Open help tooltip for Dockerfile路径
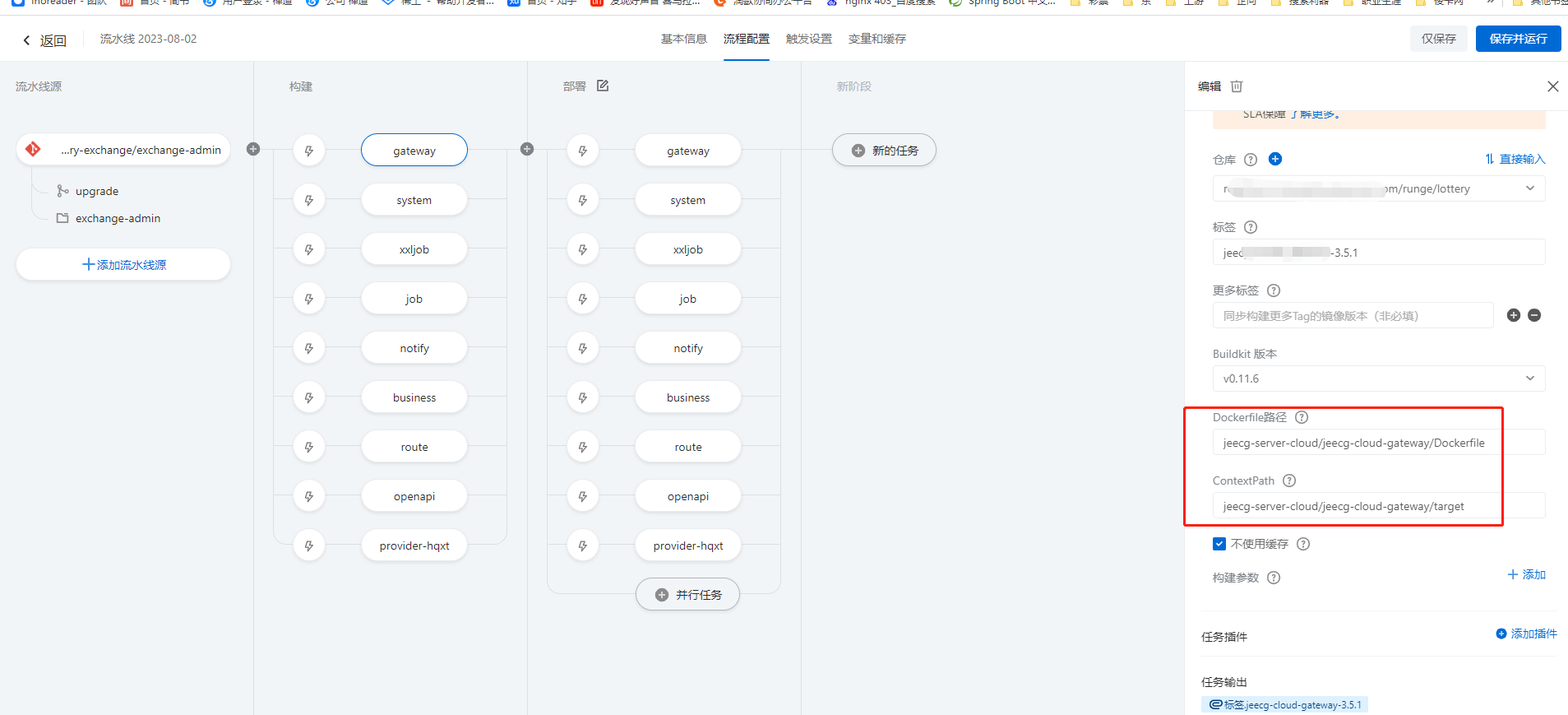The height and width of the screenshot is (715, 1568). coord(1302,417)
